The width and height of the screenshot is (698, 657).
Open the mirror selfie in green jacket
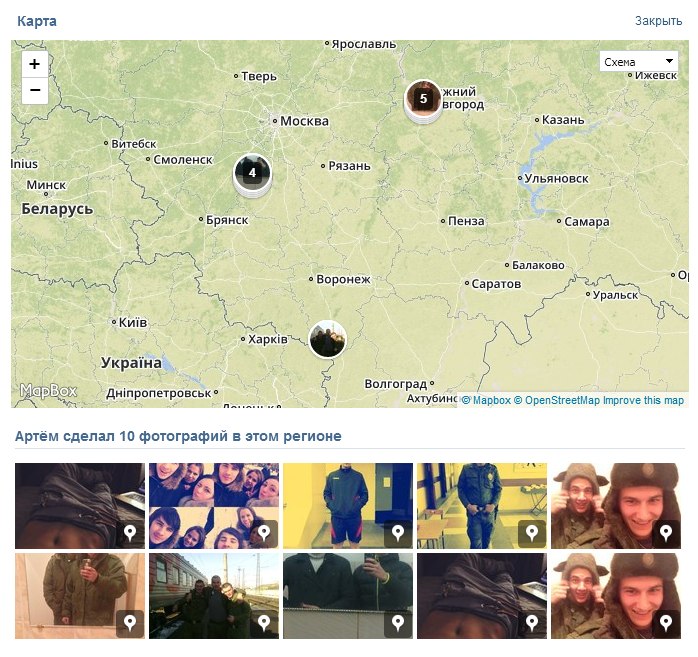click(80, 596)
